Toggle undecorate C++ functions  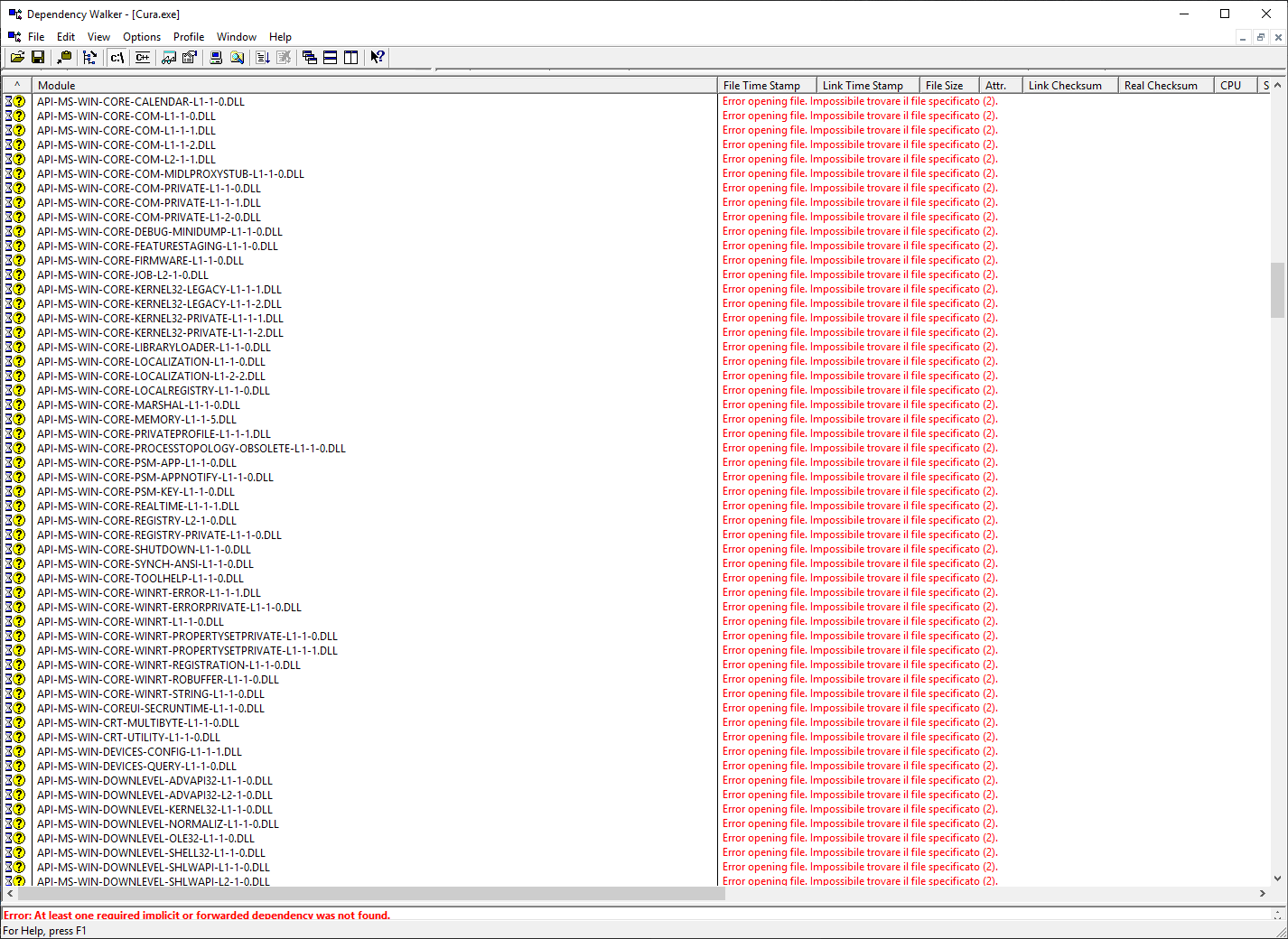(x=142, y=57)
